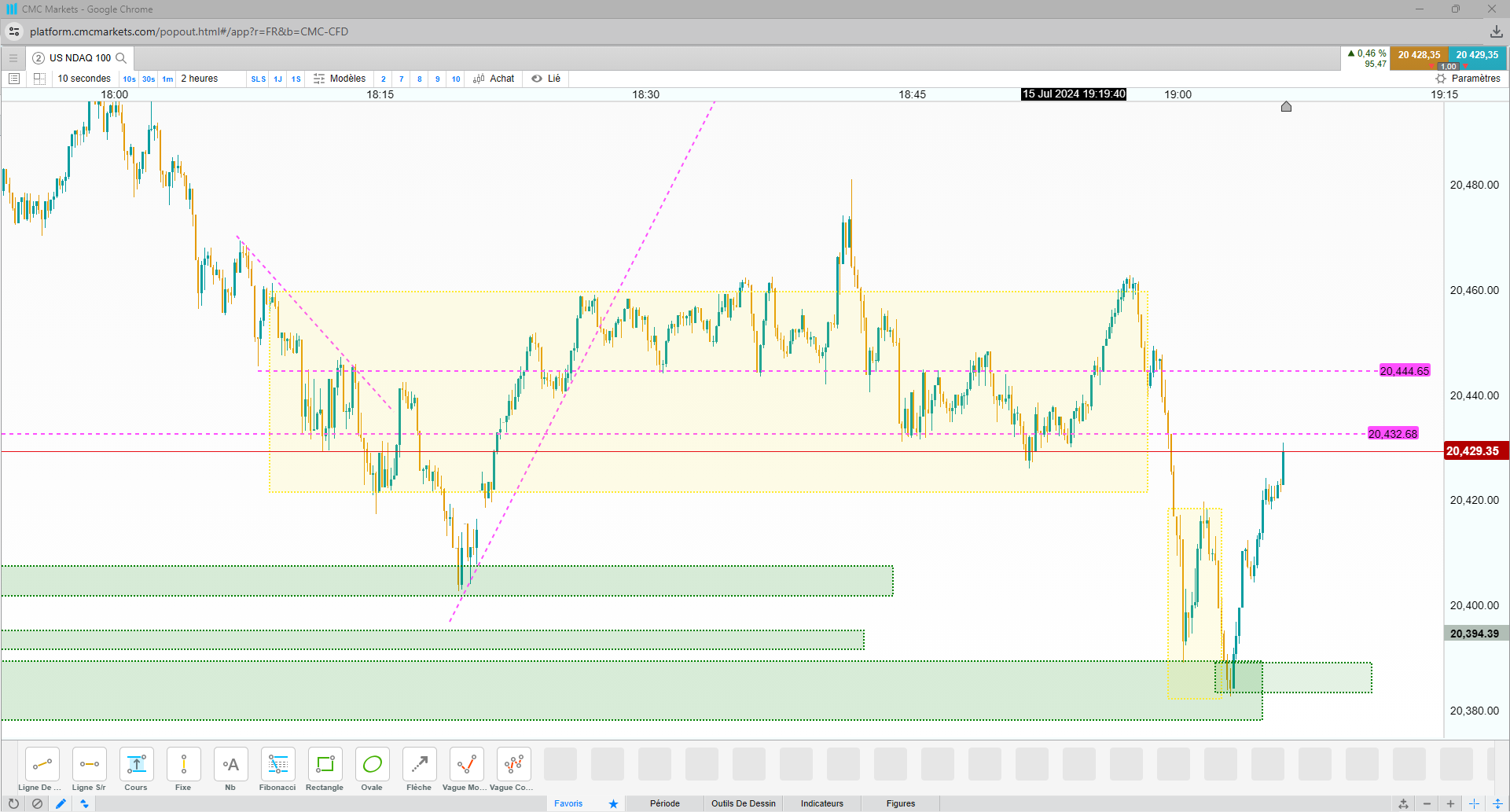Open Paramètres settings
This screenshot has width=1510, height=812.
tap(1468, 79)
